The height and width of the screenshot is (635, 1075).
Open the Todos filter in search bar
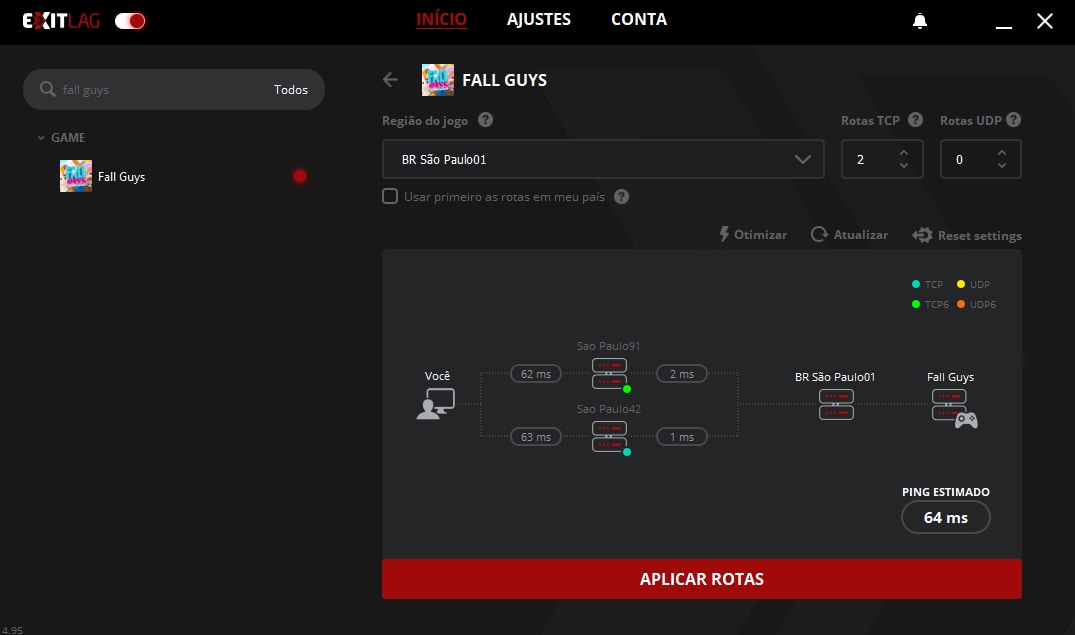point(291,90)
